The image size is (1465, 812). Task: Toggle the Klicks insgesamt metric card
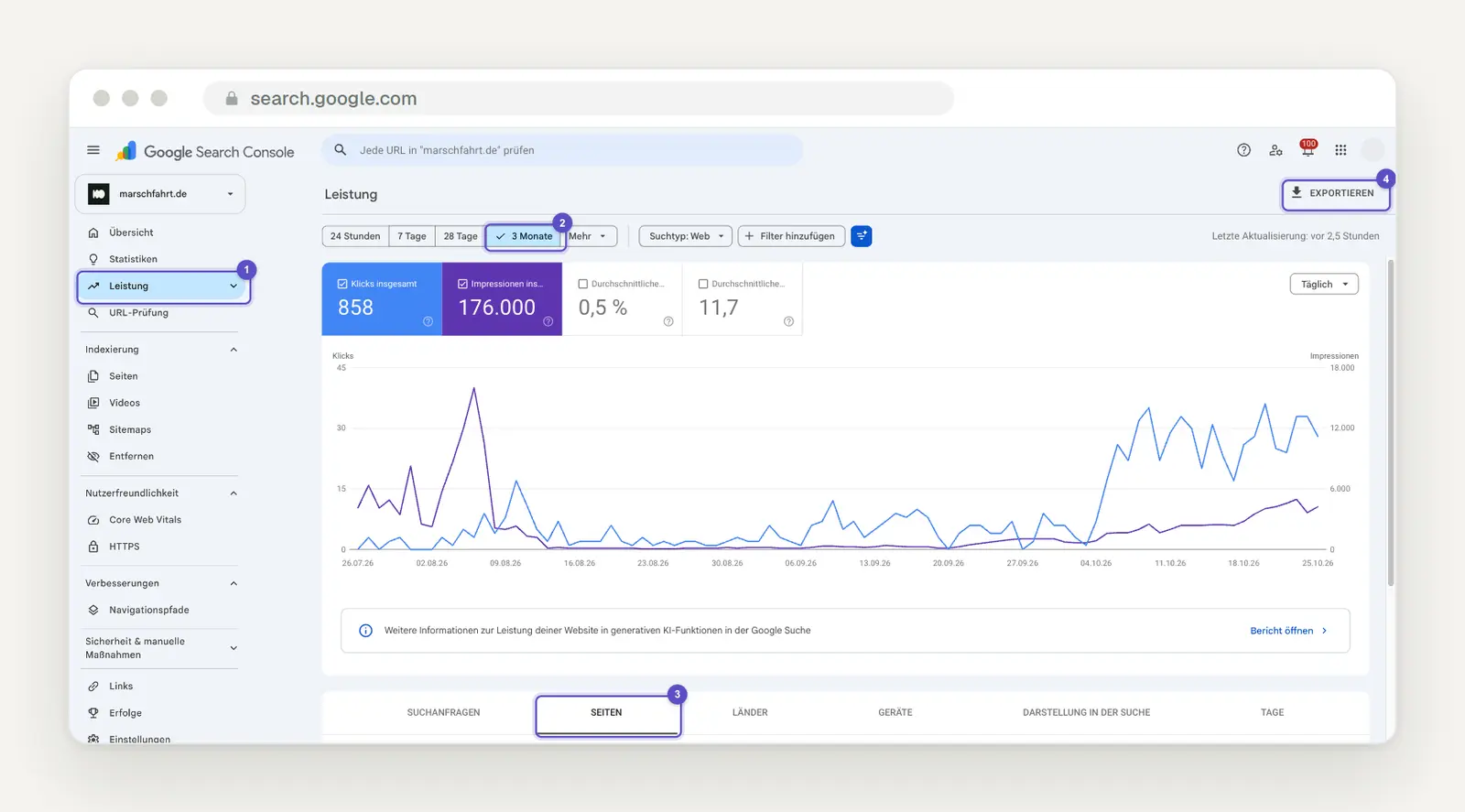(x=382, y=298)
